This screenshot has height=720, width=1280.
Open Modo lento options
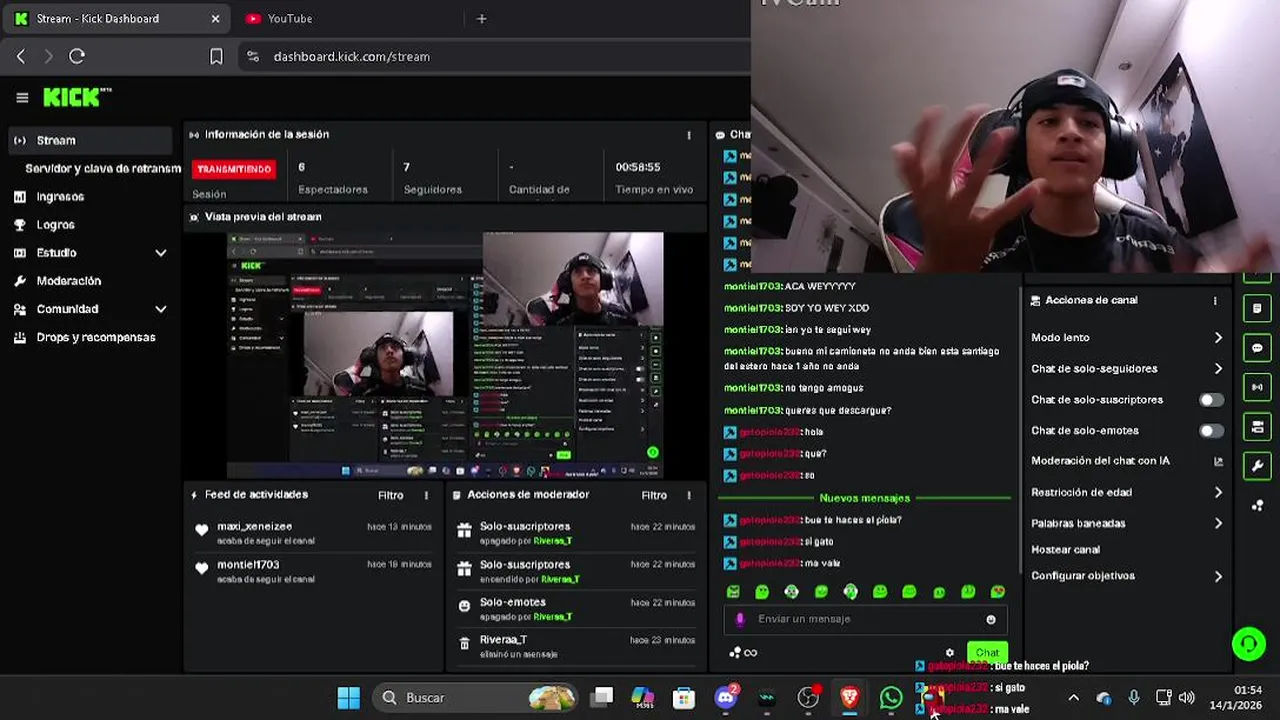click(x=1127, y=338)
